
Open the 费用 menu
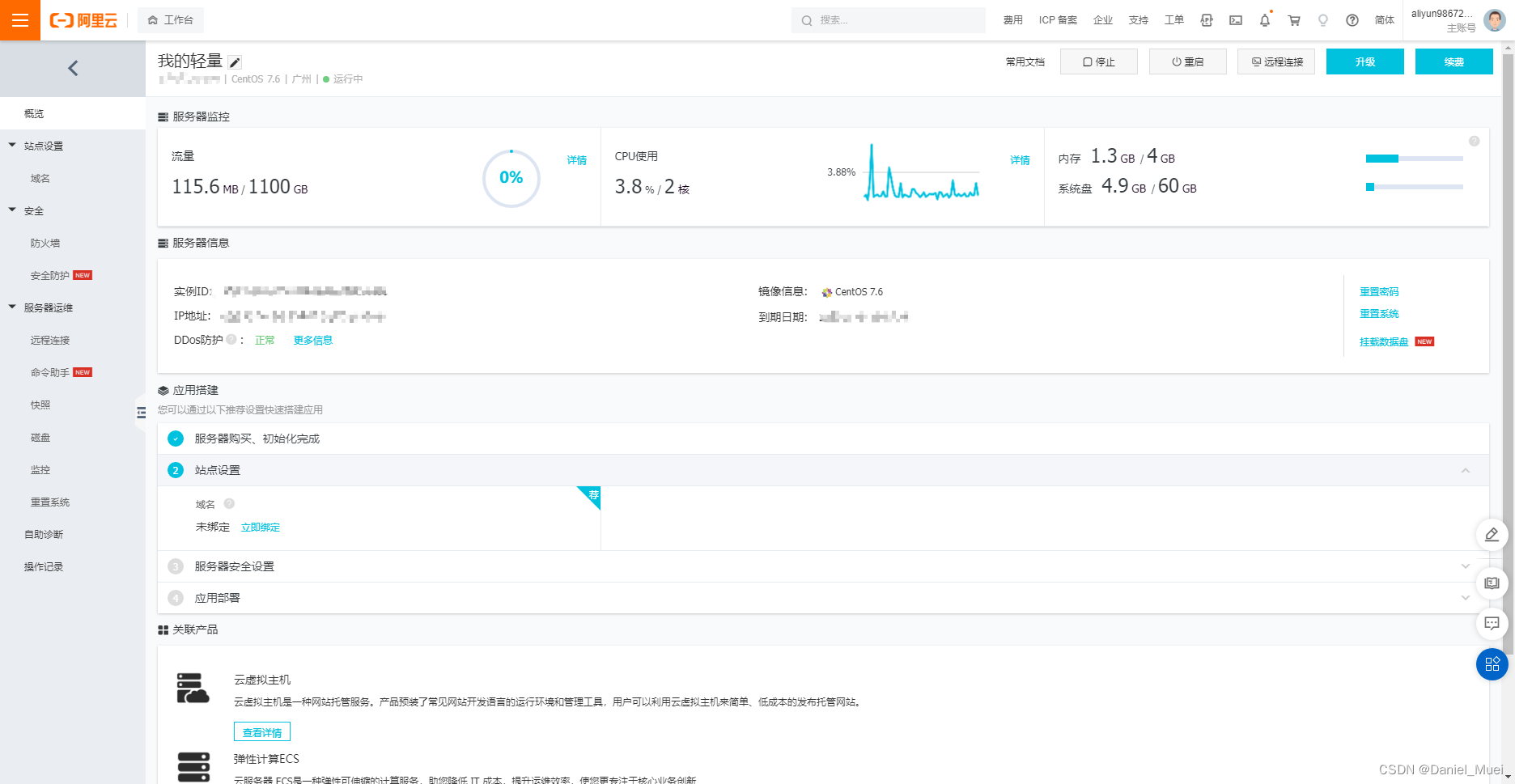1012,20
